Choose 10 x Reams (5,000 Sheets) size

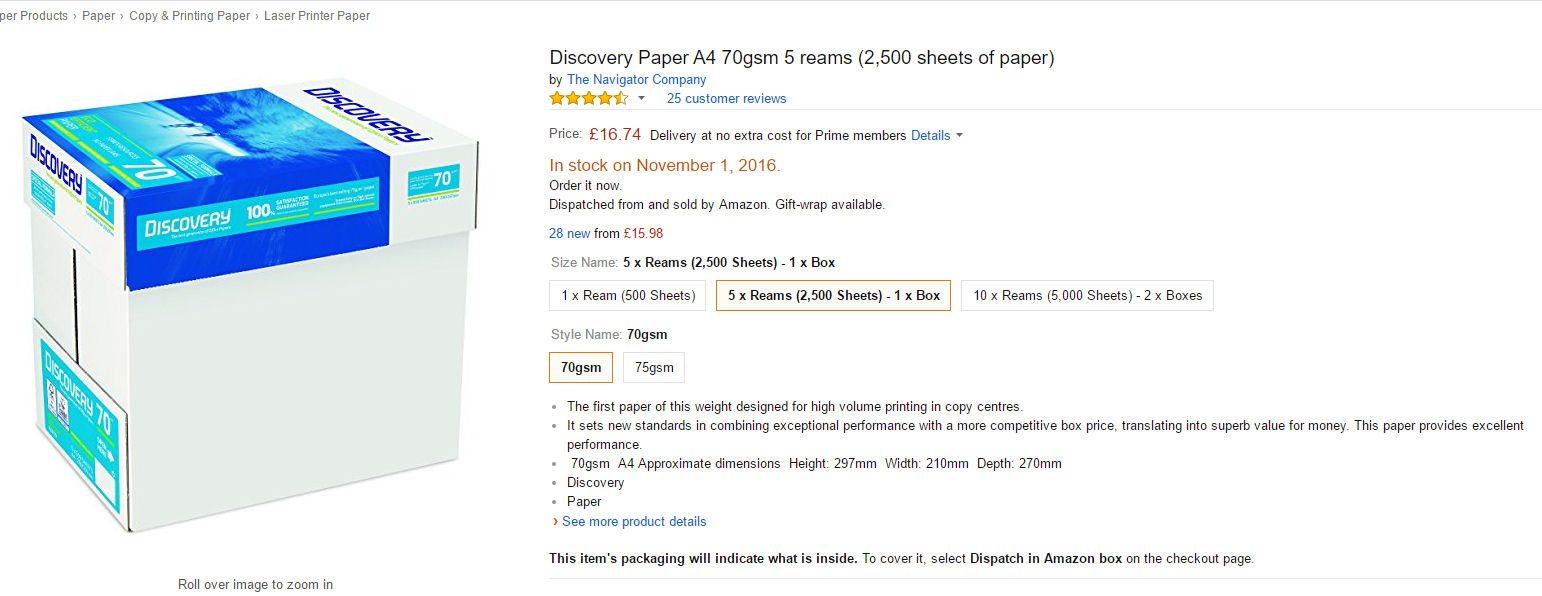tap(1087, 295)
